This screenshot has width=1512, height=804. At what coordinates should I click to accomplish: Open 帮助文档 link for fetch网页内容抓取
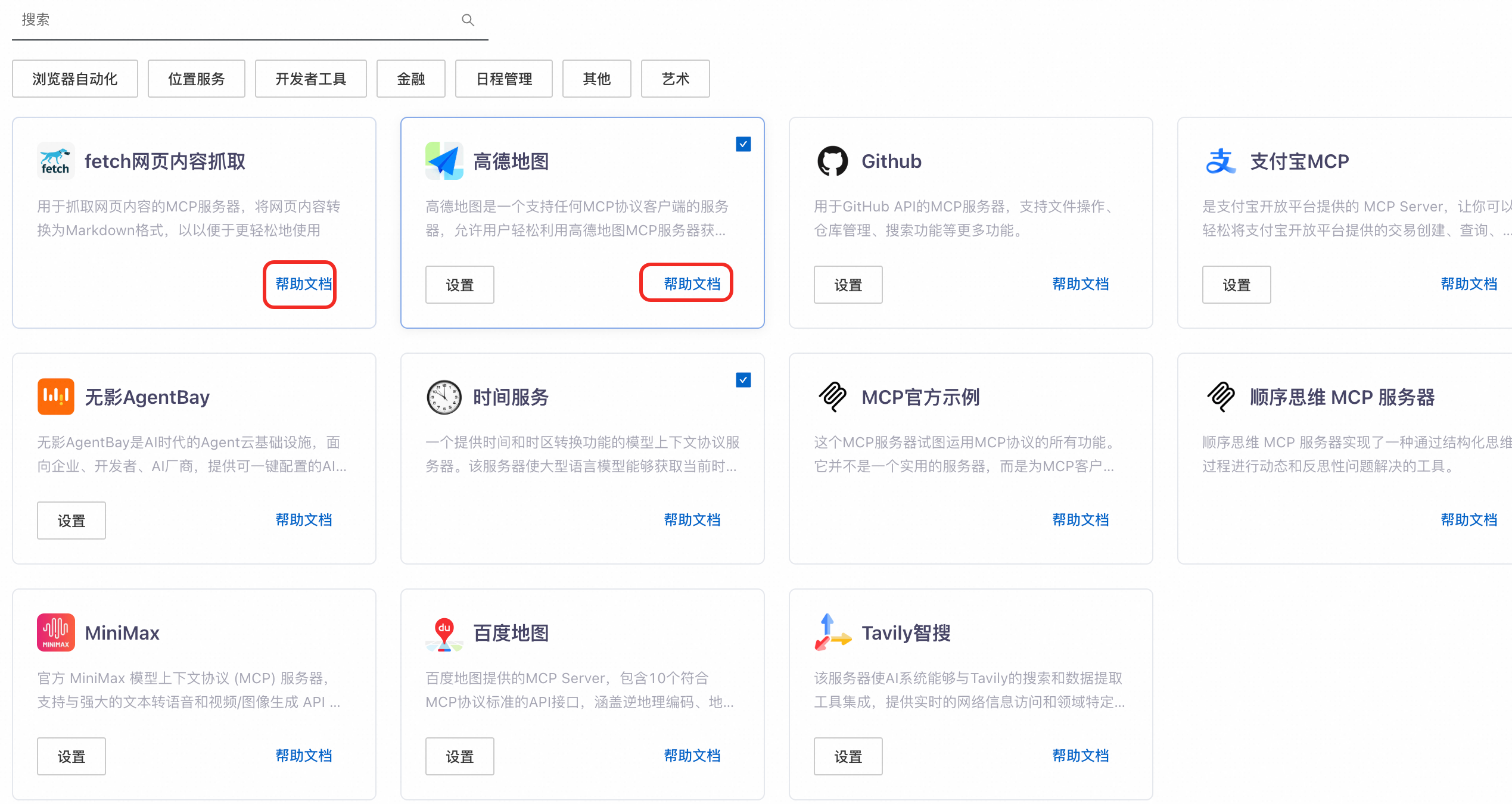coord(303,284)
